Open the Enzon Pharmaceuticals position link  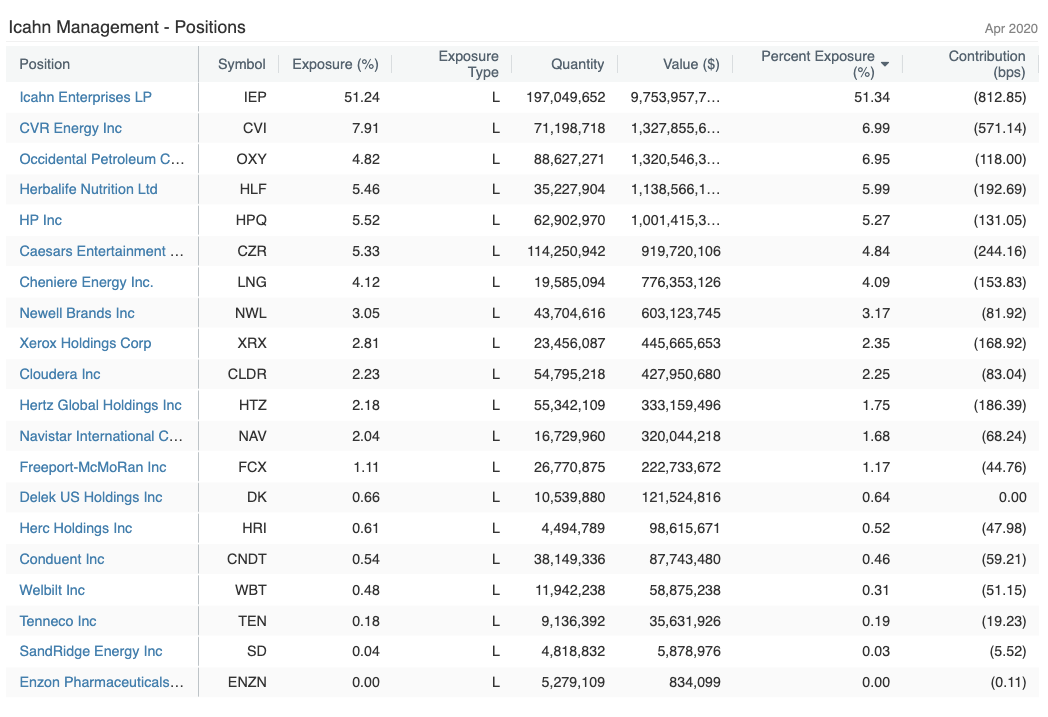pos(102,682)
